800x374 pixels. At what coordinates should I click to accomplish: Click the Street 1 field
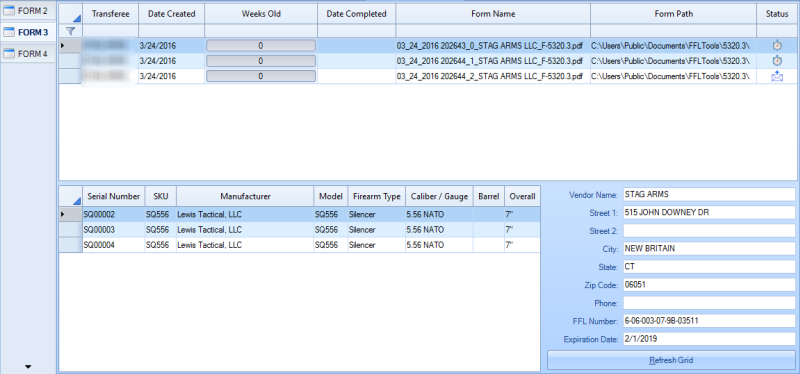click(x=709, y=213)
